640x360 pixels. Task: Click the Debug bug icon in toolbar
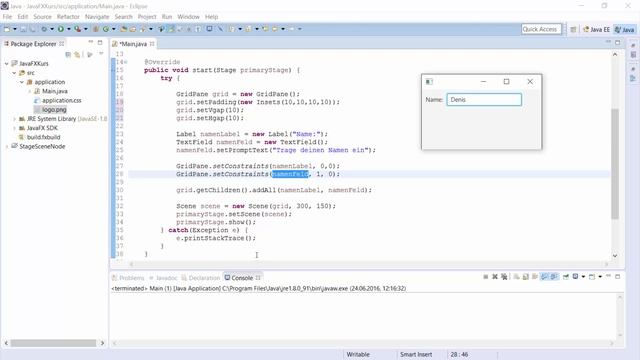(x=44, y=29)
